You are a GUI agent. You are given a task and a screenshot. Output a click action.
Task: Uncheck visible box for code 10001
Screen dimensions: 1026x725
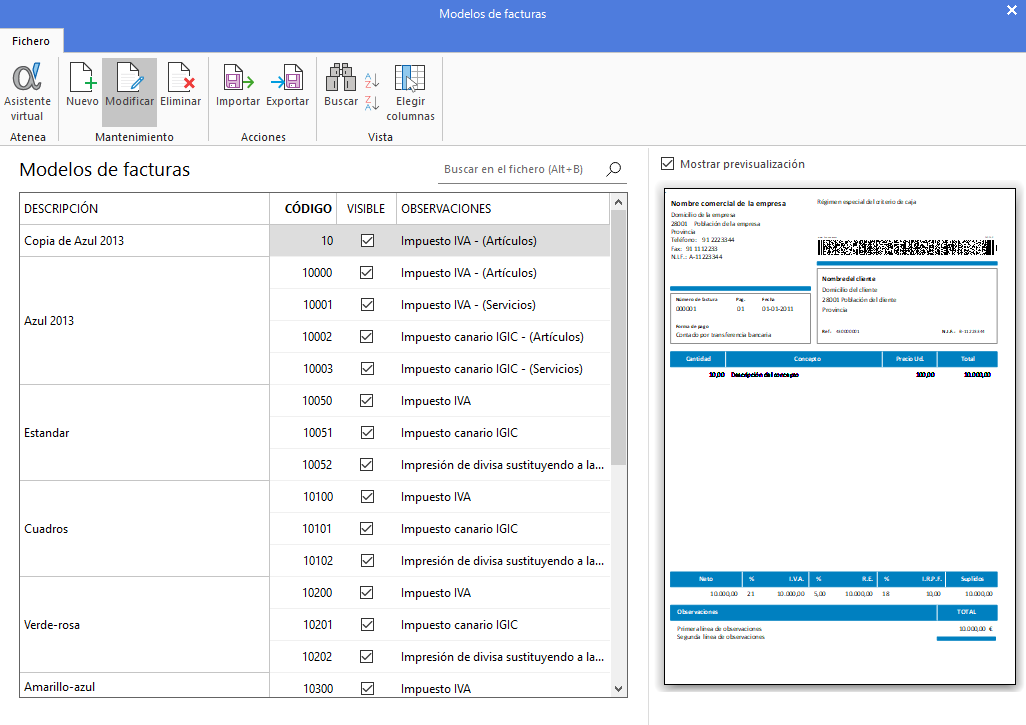pos(368,305)
